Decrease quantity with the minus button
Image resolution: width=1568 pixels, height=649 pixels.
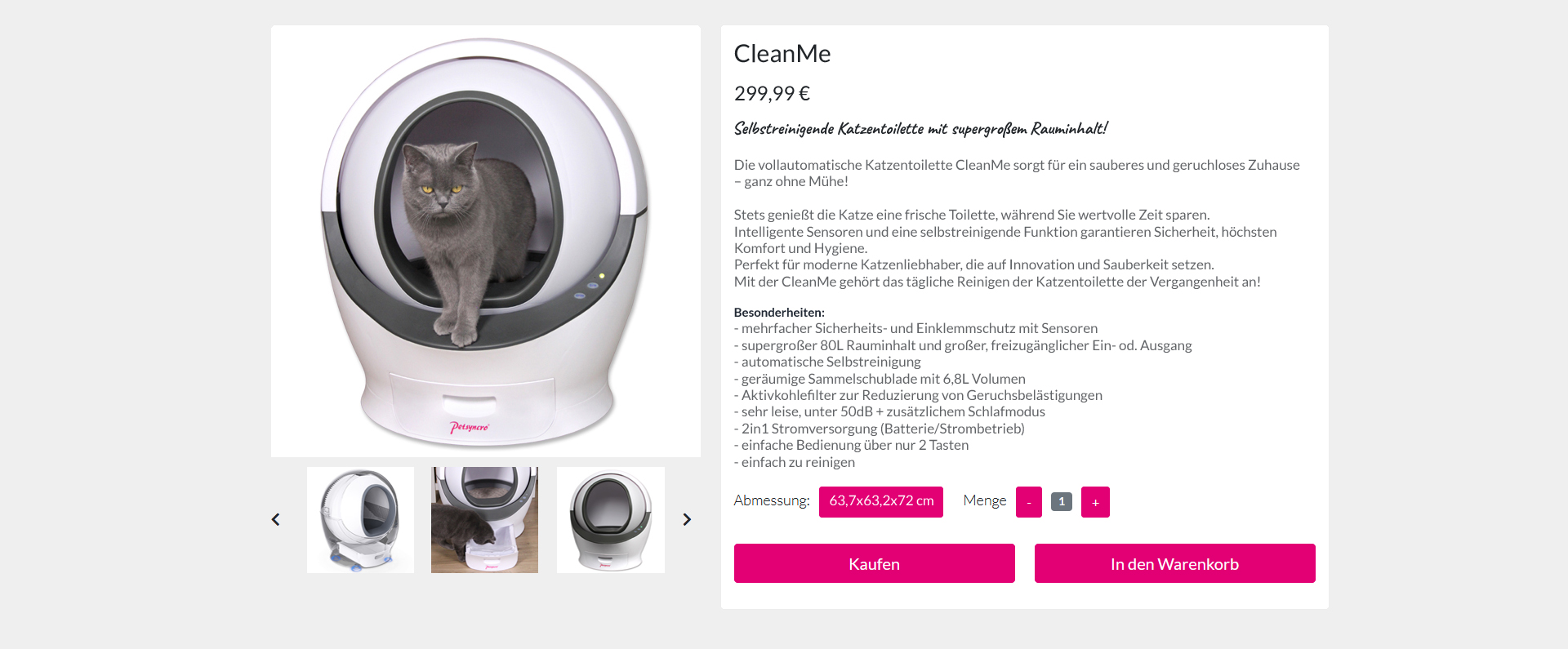point(1029,502)
